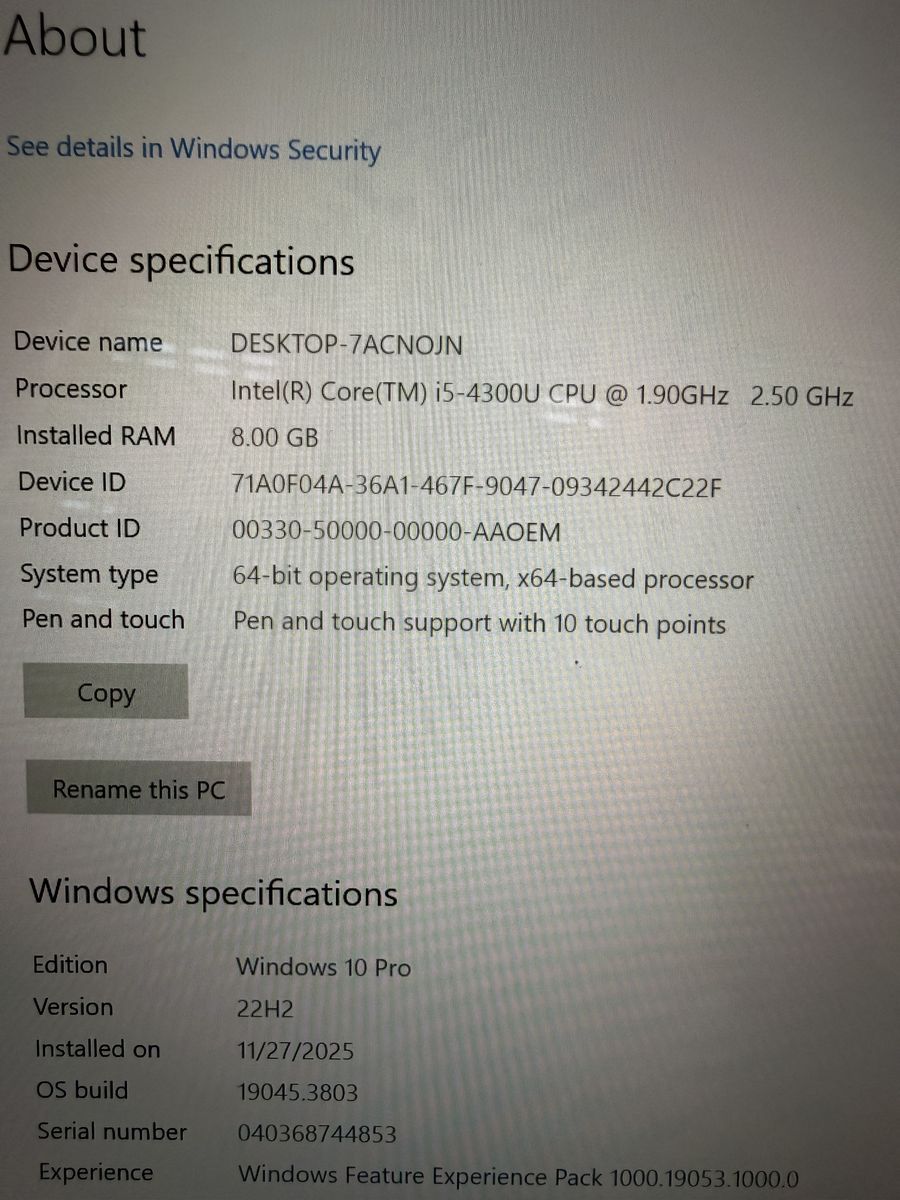The image size is (900, 1200).
Task: Click the About page heading
Action: pos(75,37)
